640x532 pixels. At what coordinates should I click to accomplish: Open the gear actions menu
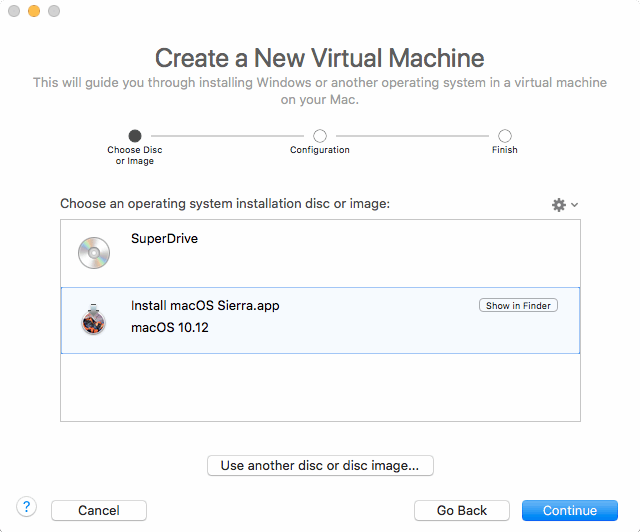click(565, 205)
